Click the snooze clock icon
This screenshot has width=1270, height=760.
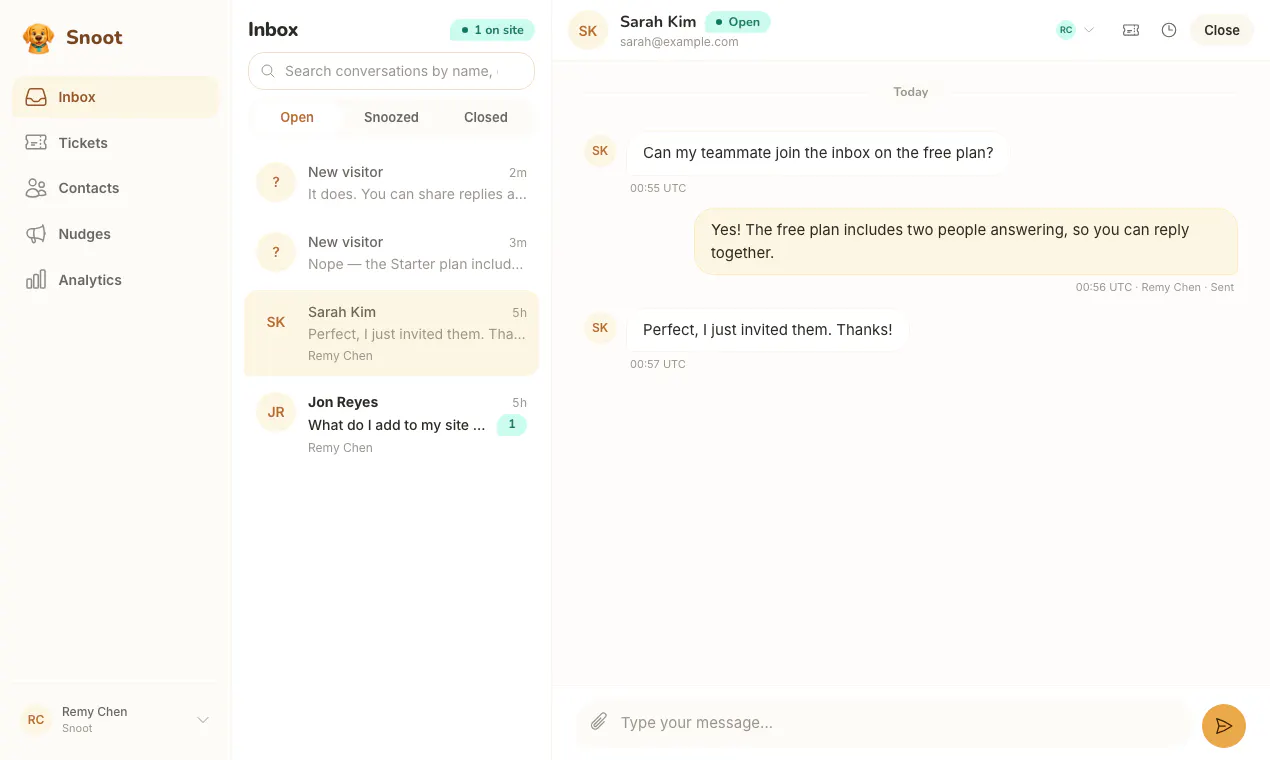pos(1169,30)
